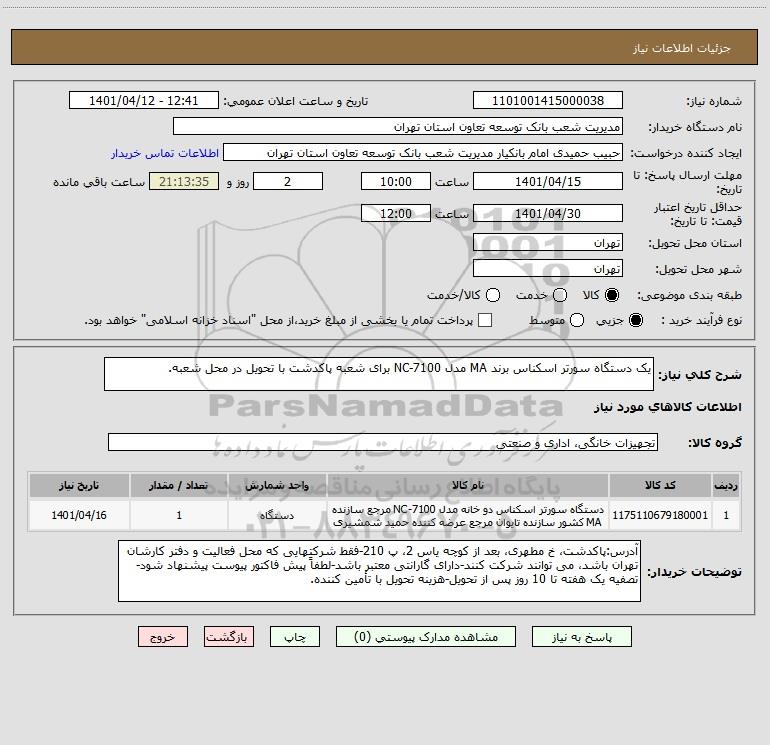
Task: Click the کد کالا column header
Action: [660, 485]
